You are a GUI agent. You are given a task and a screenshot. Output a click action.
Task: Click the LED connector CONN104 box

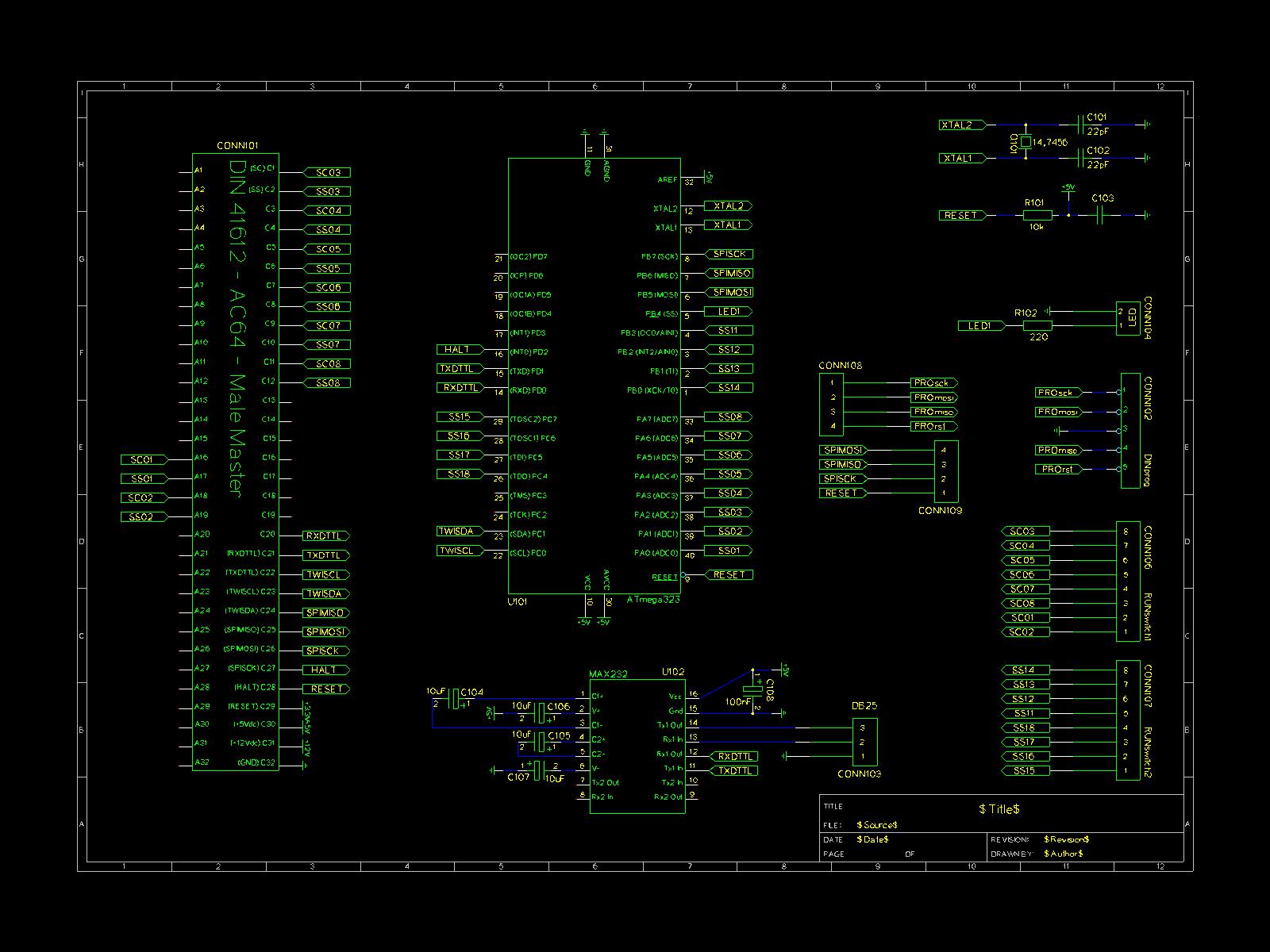(x=1127, y=319)
